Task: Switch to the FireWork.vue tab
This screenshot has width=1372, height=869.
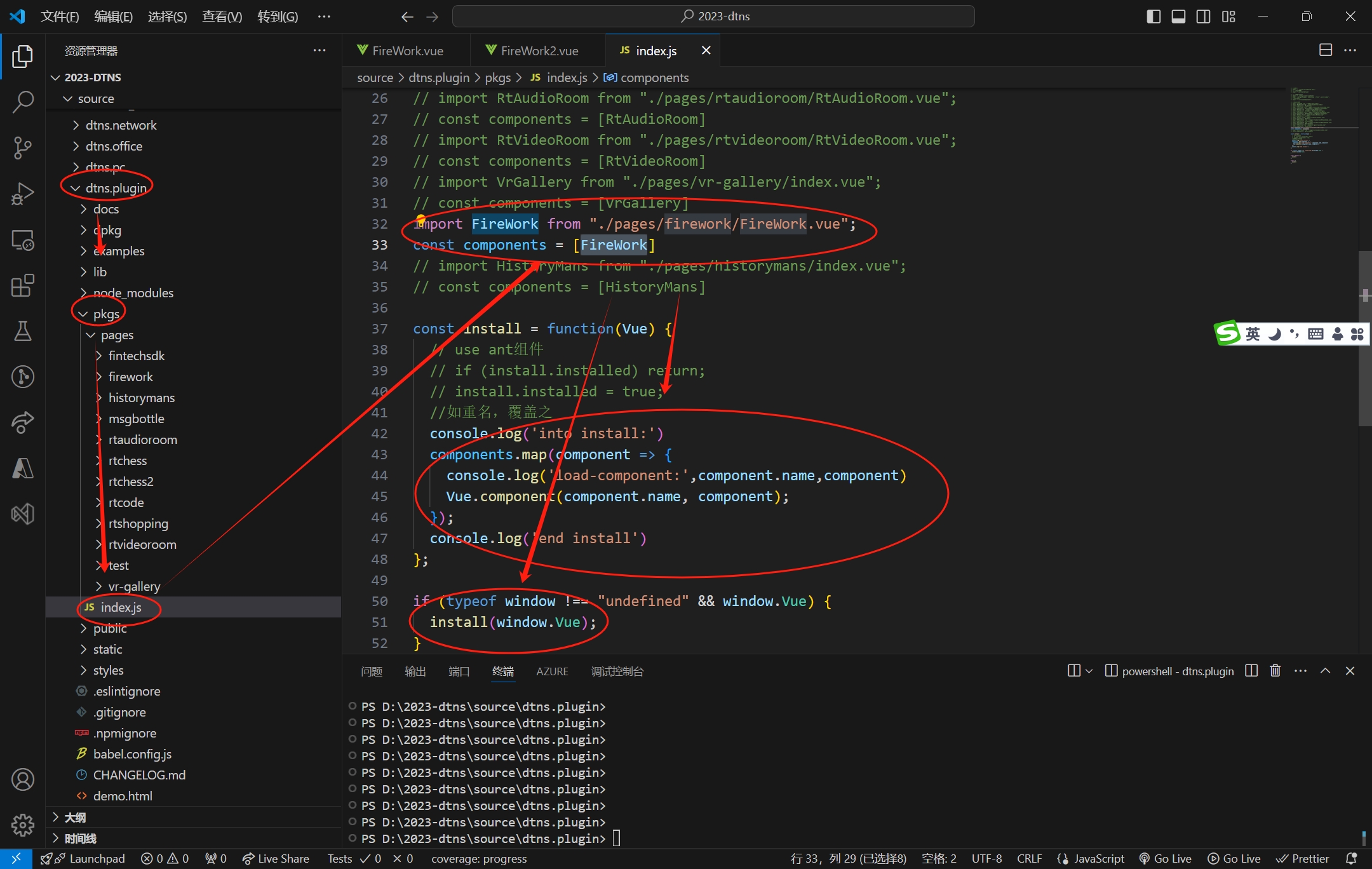Action: 407,50
